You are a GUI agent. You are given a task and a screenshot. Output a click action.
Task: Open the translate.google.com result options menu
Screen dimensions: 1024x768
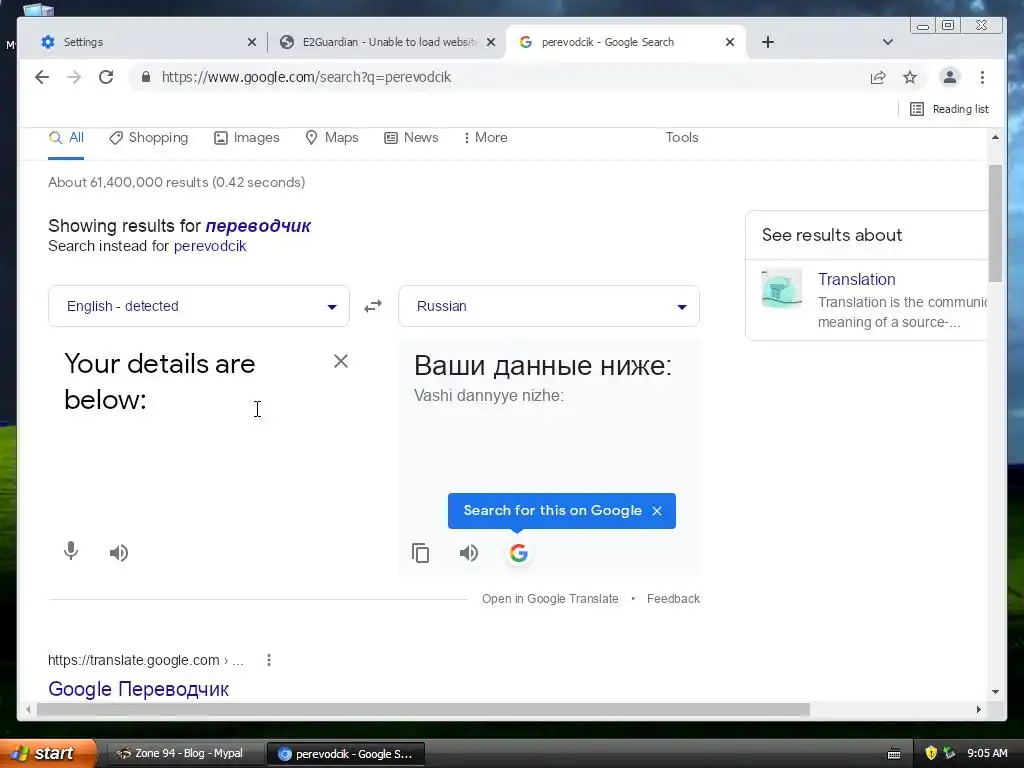pyautogui.click(x=268, y=660)
